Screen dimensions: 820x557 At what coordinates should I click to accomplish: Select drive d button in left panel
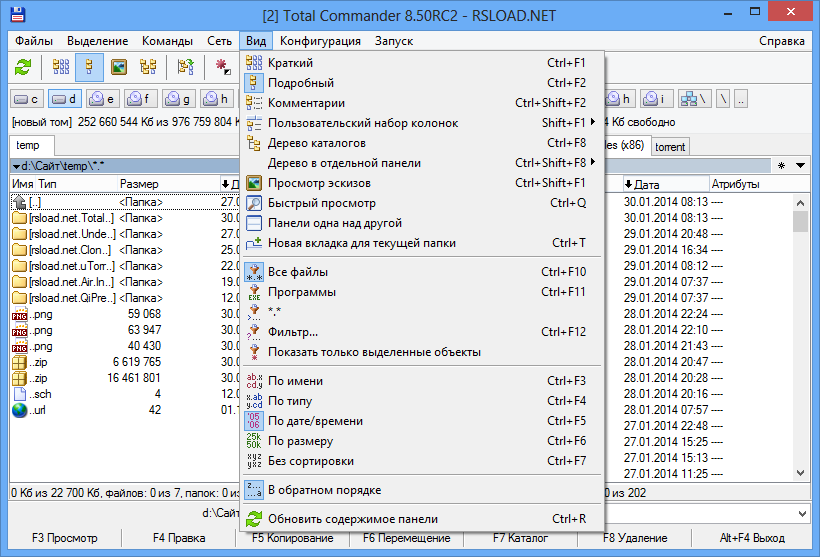click(64, 99)
